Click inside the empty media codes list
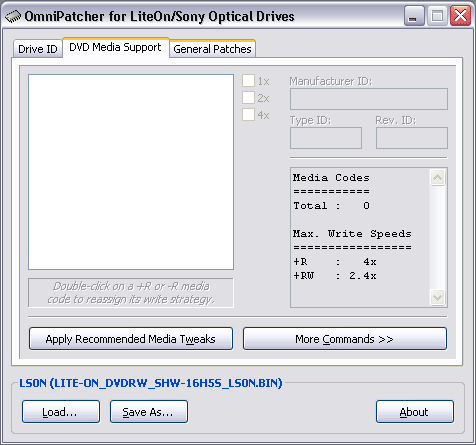 click(131, 172)
